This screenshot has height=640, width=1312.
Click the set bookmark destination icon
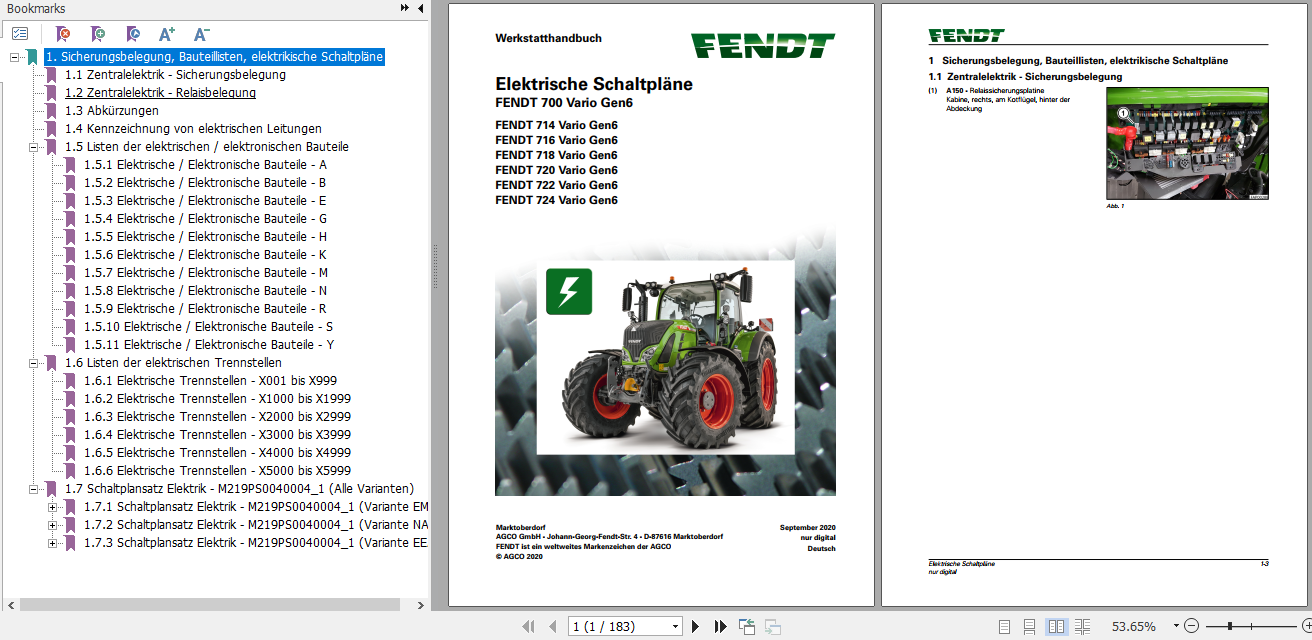point(133,33)
